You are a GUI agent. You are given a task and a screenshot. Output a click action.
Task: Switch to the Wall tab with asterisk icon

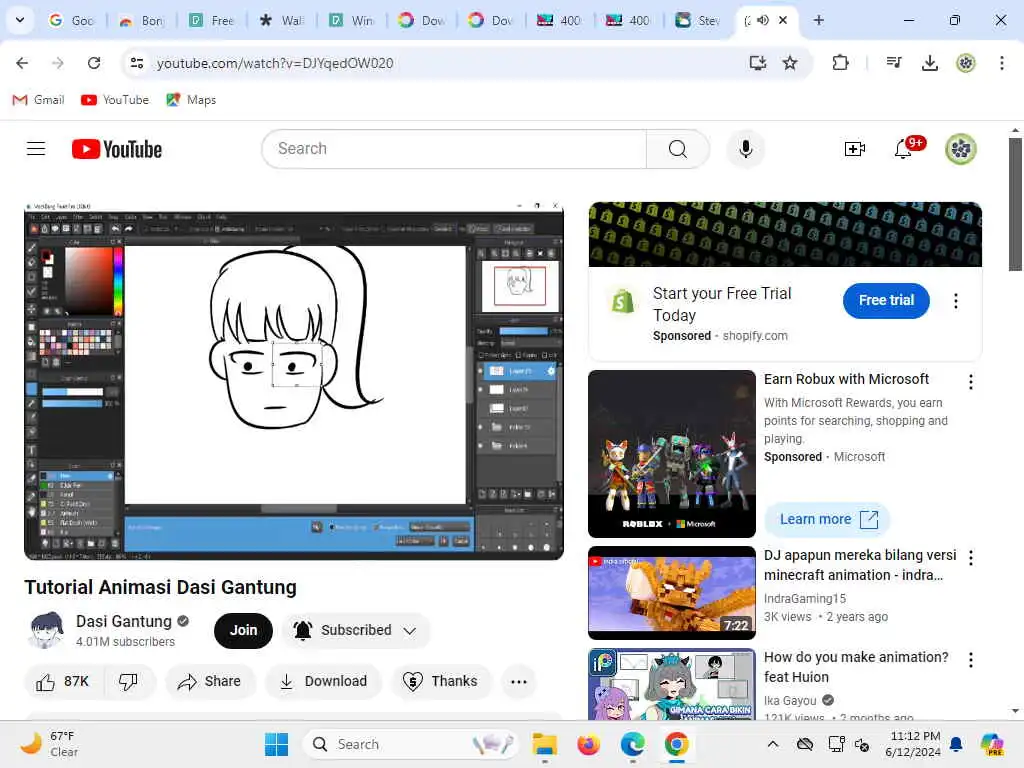(281, 20)
